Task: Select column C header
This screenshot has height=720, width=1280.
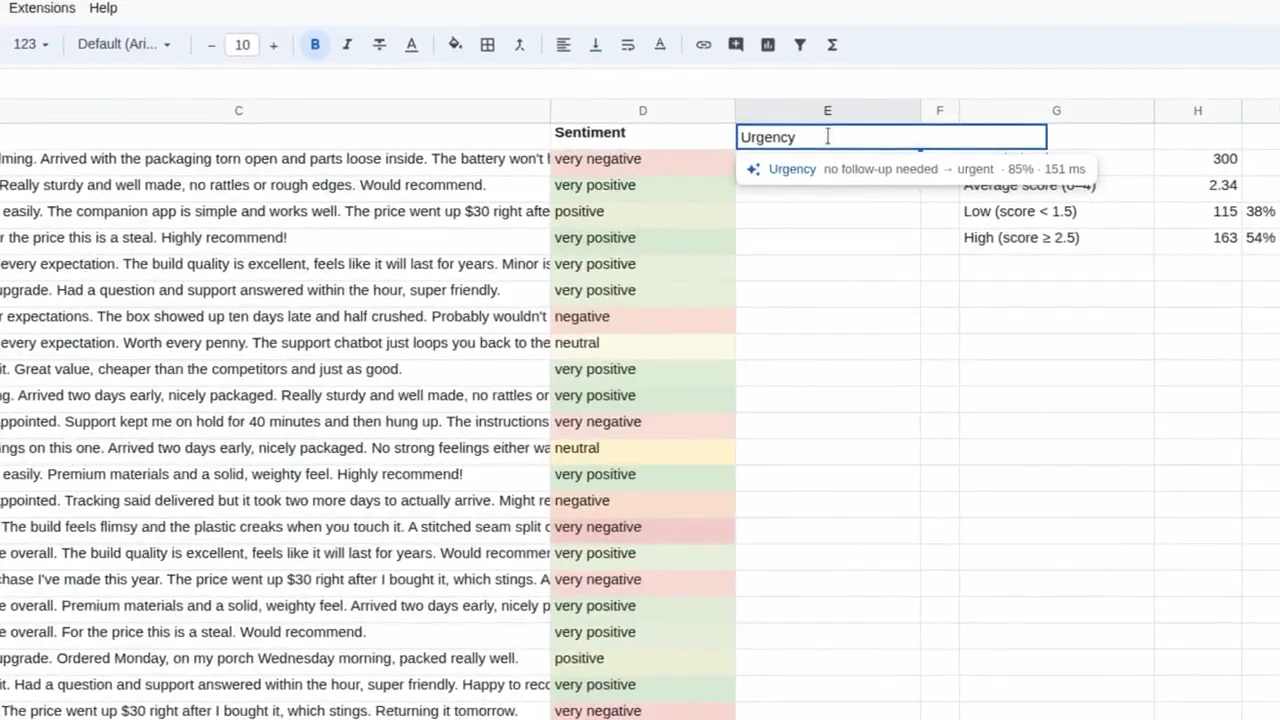Action: [238, 111]
